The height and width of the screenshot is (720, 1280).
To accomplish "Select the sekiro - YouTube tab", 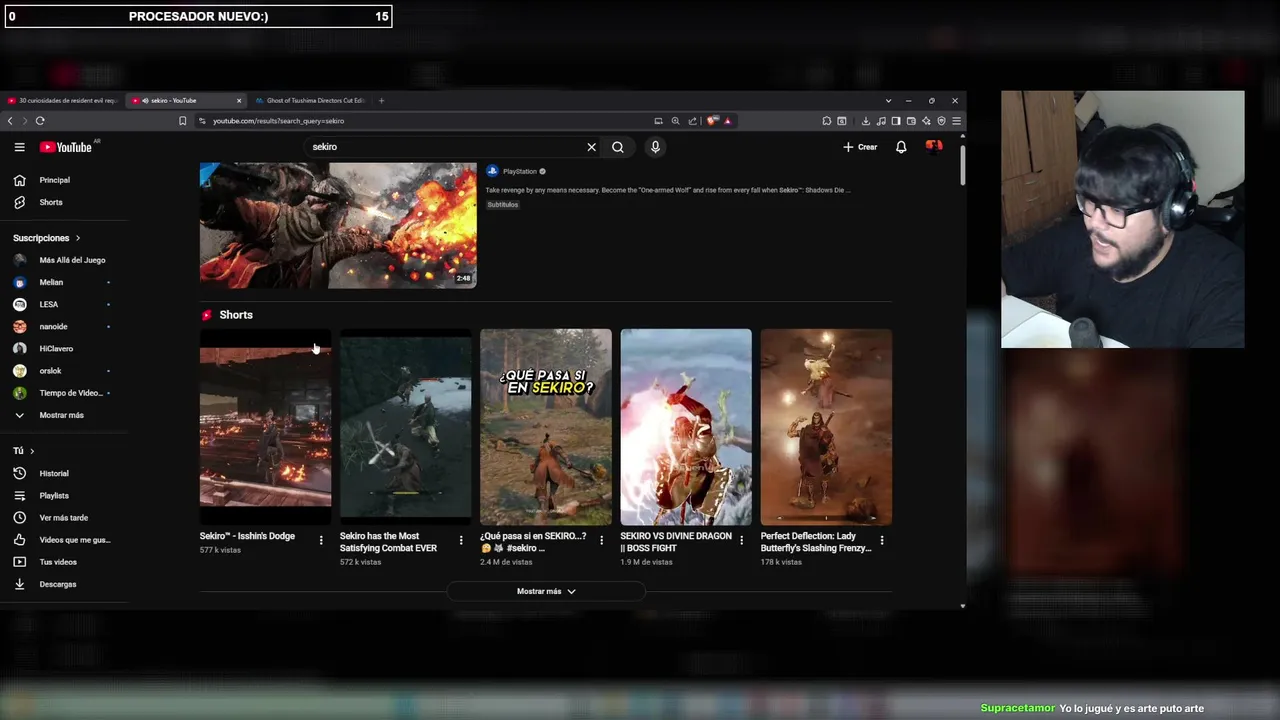I will click(185, 100).
